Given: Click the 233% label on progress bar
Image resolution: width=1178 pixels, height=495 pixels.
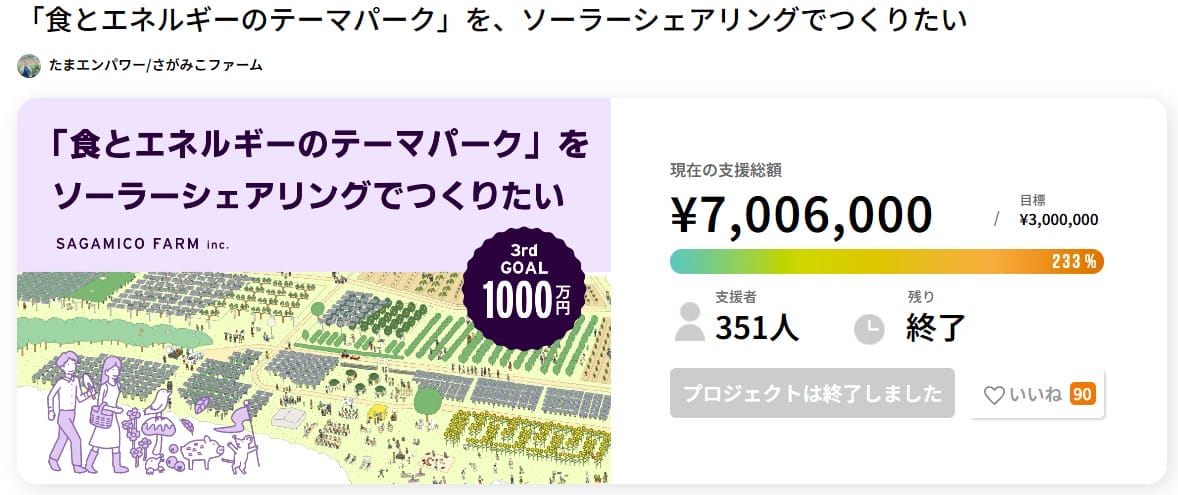Looking at the screenshot, I should coord(1074,262).
